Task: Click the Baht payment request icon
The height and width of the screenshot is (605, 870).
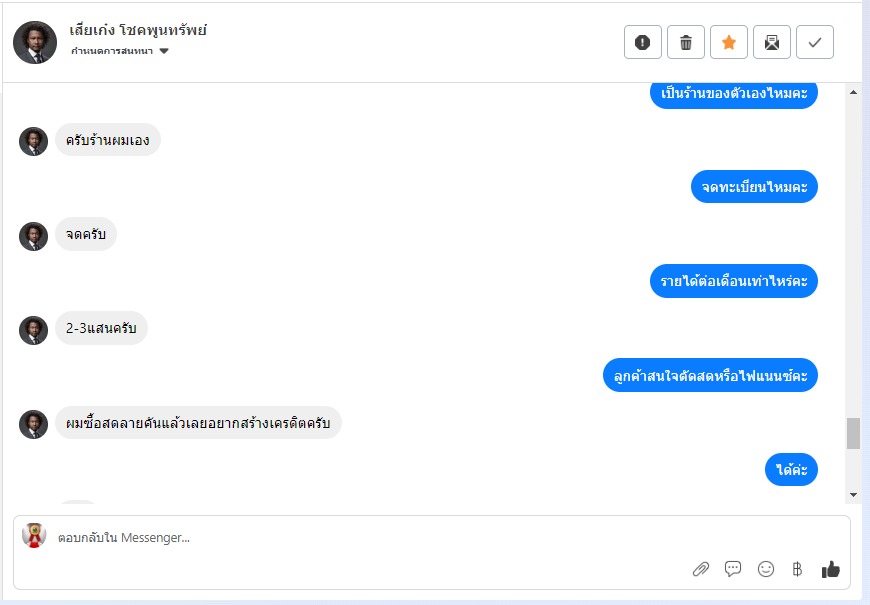Action: pos(797,569)
